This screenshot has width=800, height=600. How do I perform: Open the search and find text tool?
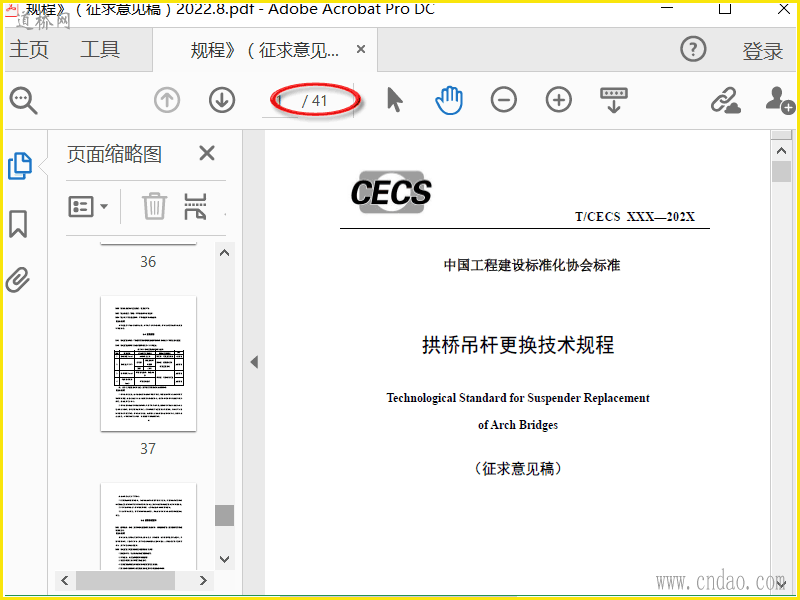(23, 101)
